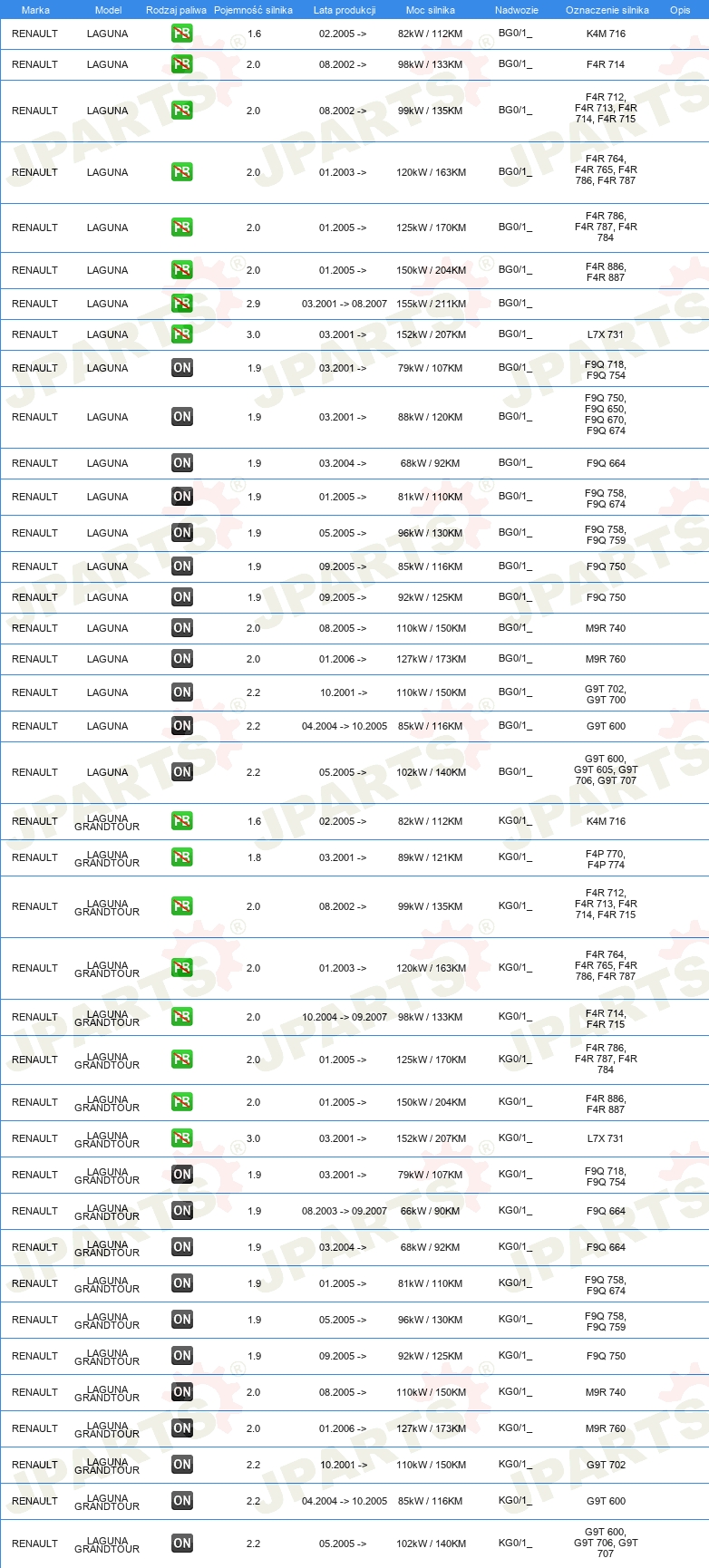Image resolution: width=709 pixels, height=1568 pixels.
Task: Select engine codes G9T 600, G9T 706, G9T 707 in KG0/1_ row
Action: pyautogui.click(x=606, y=1543)
